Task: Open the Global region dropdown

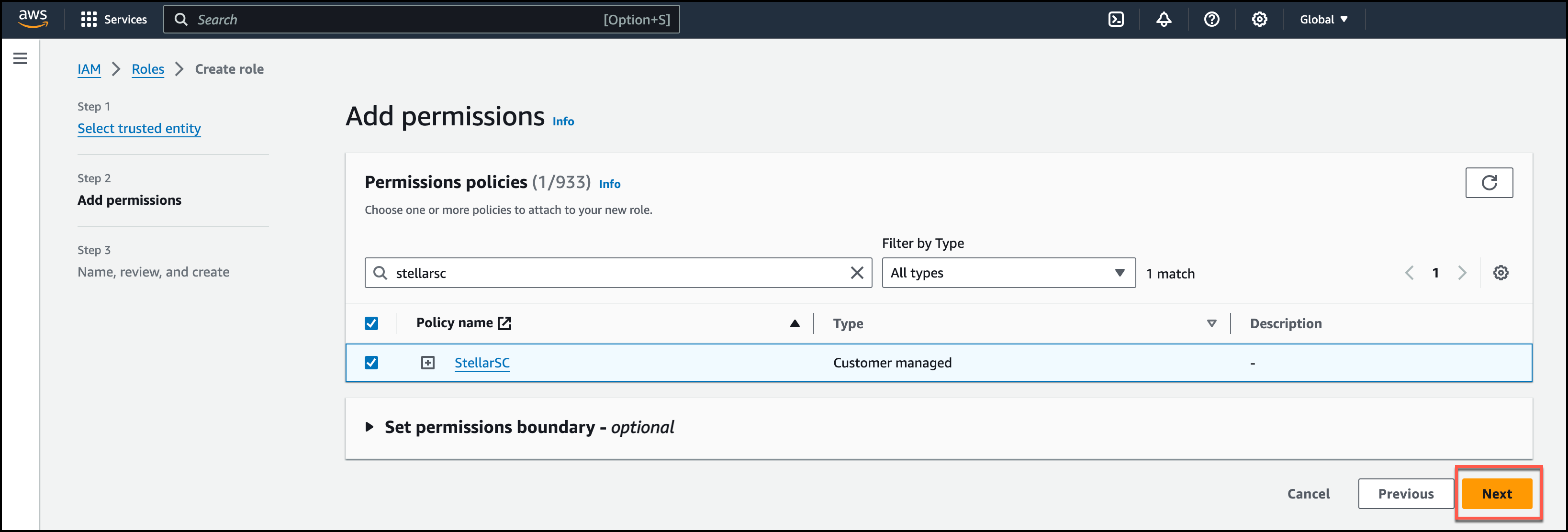Action: click(x=1323, y=20)
